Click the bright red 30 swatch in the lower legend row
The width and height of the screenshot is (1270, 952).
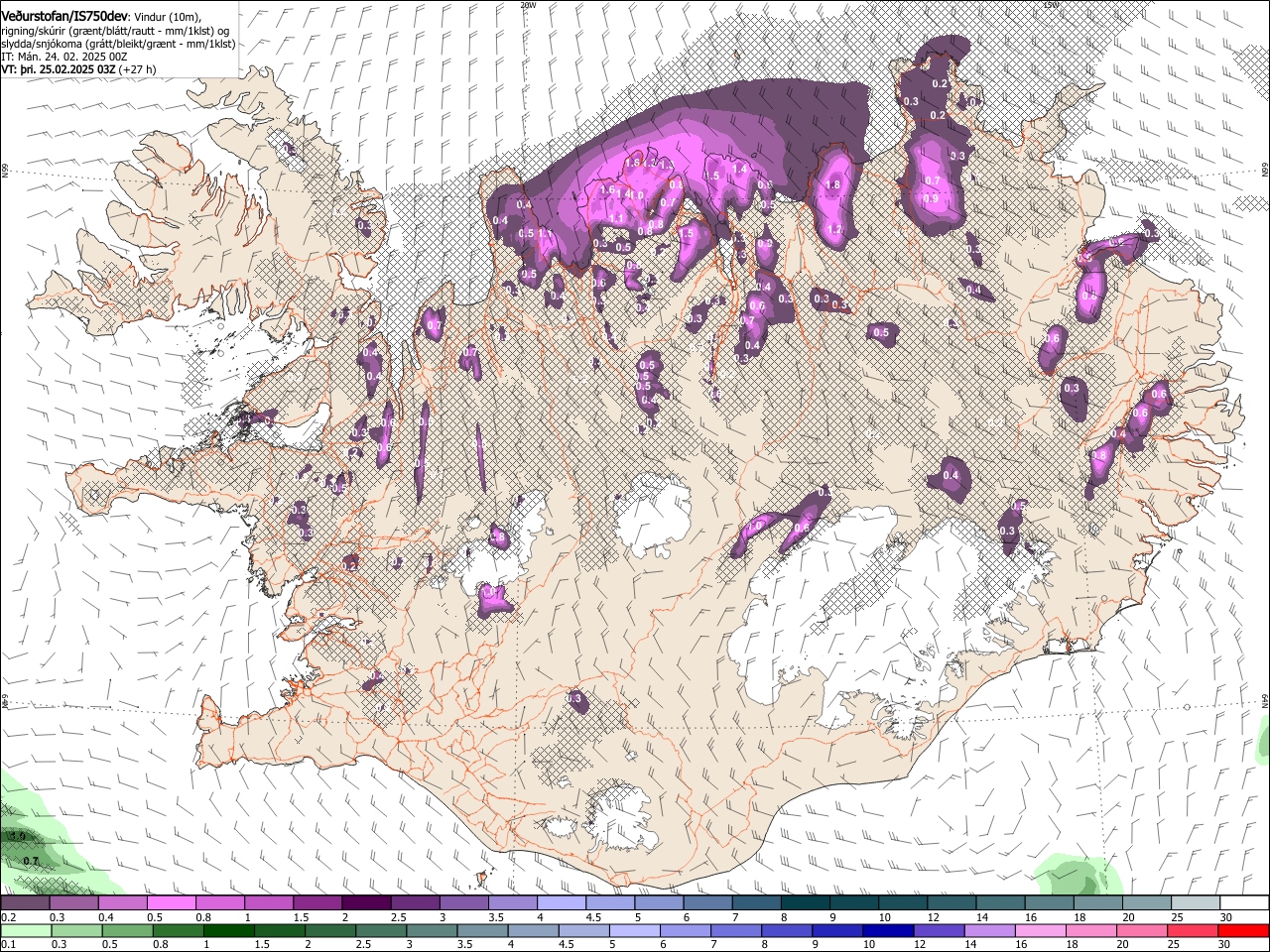click(1242, 930)
